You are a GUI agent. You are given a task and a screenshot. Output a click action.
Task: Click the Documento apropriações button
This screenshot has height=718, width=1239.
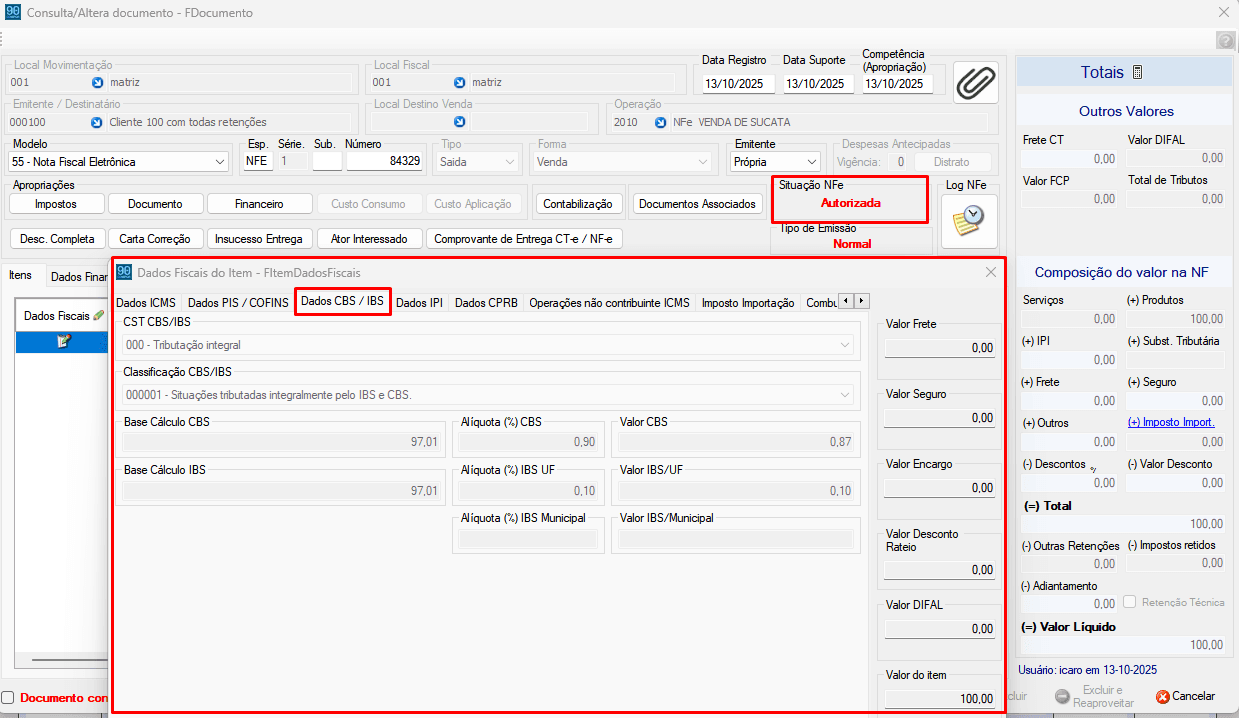click(x=155, y=204)
